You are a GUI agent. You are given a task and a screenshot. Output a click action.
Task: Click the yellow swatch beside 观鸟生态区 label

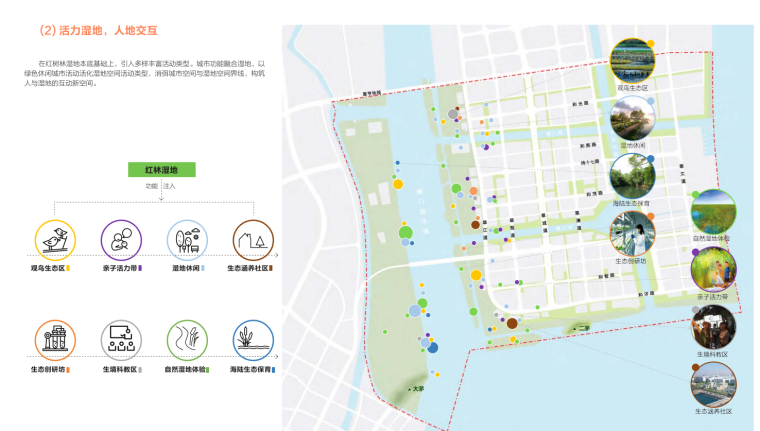(x=68, y=269)
